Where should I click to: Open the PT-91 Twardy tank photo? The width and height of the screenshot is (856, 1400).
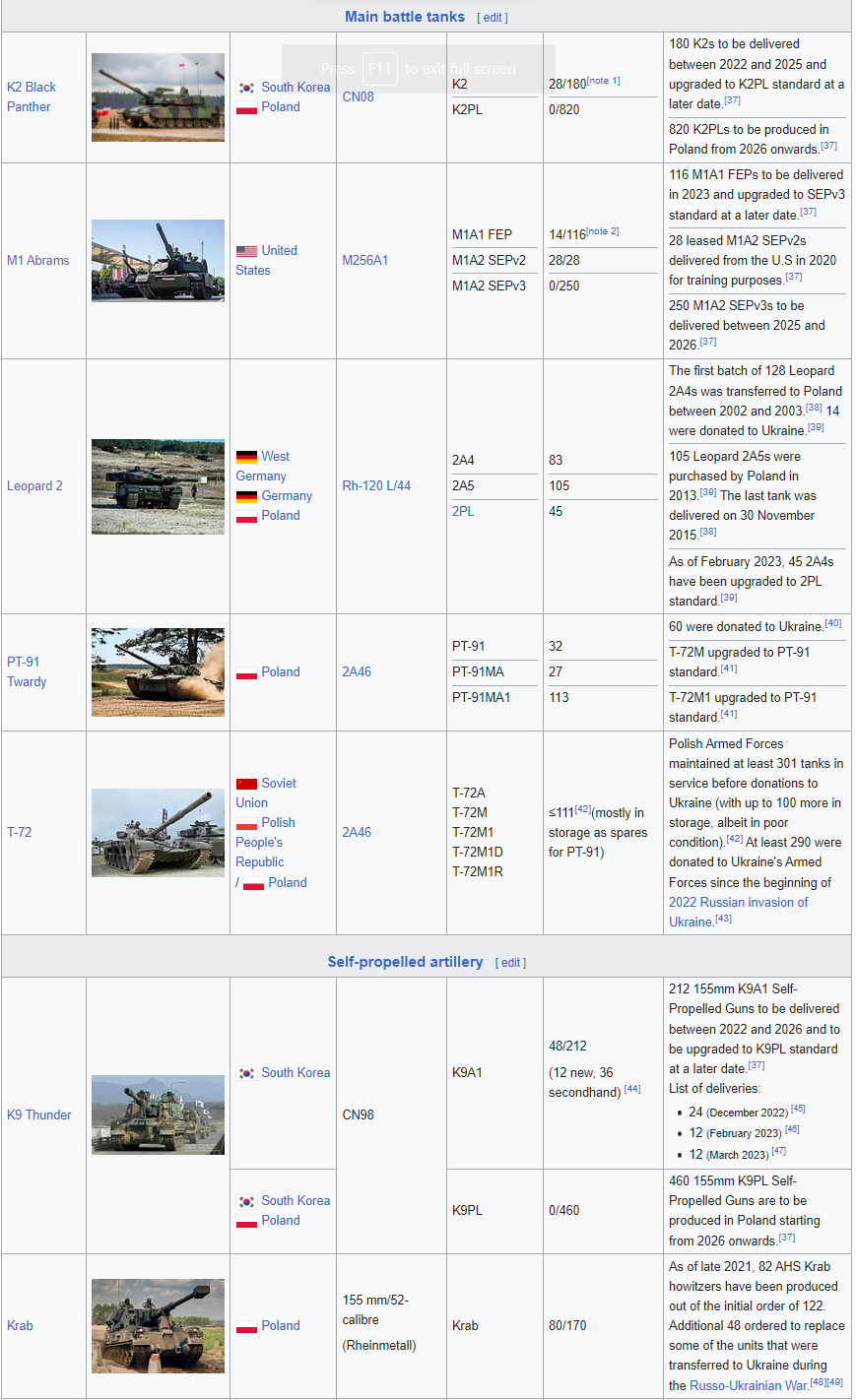[x=158, y=671]
